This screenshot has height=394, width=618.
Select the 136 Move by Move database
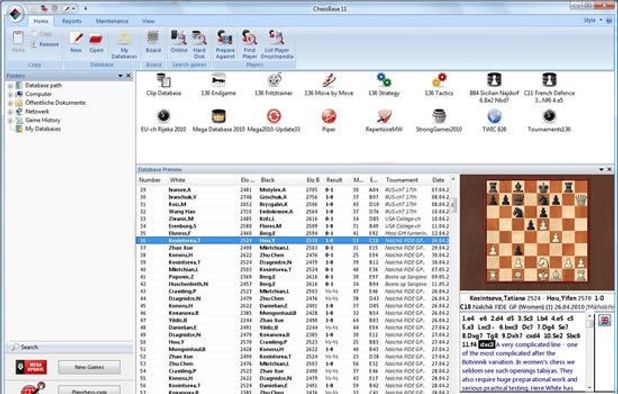click(329, 85)
